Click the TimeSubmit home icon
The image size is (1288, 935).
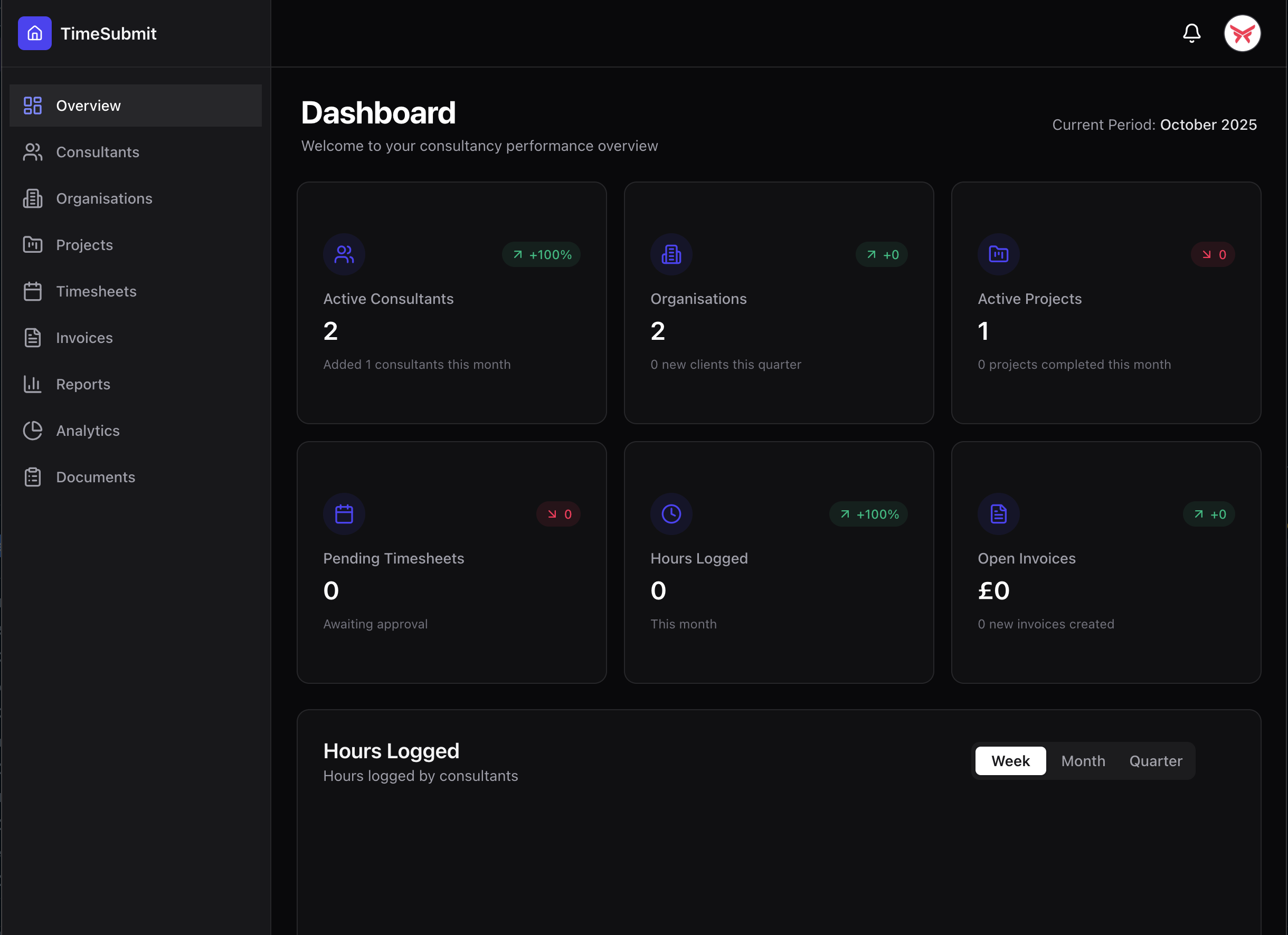34,33
